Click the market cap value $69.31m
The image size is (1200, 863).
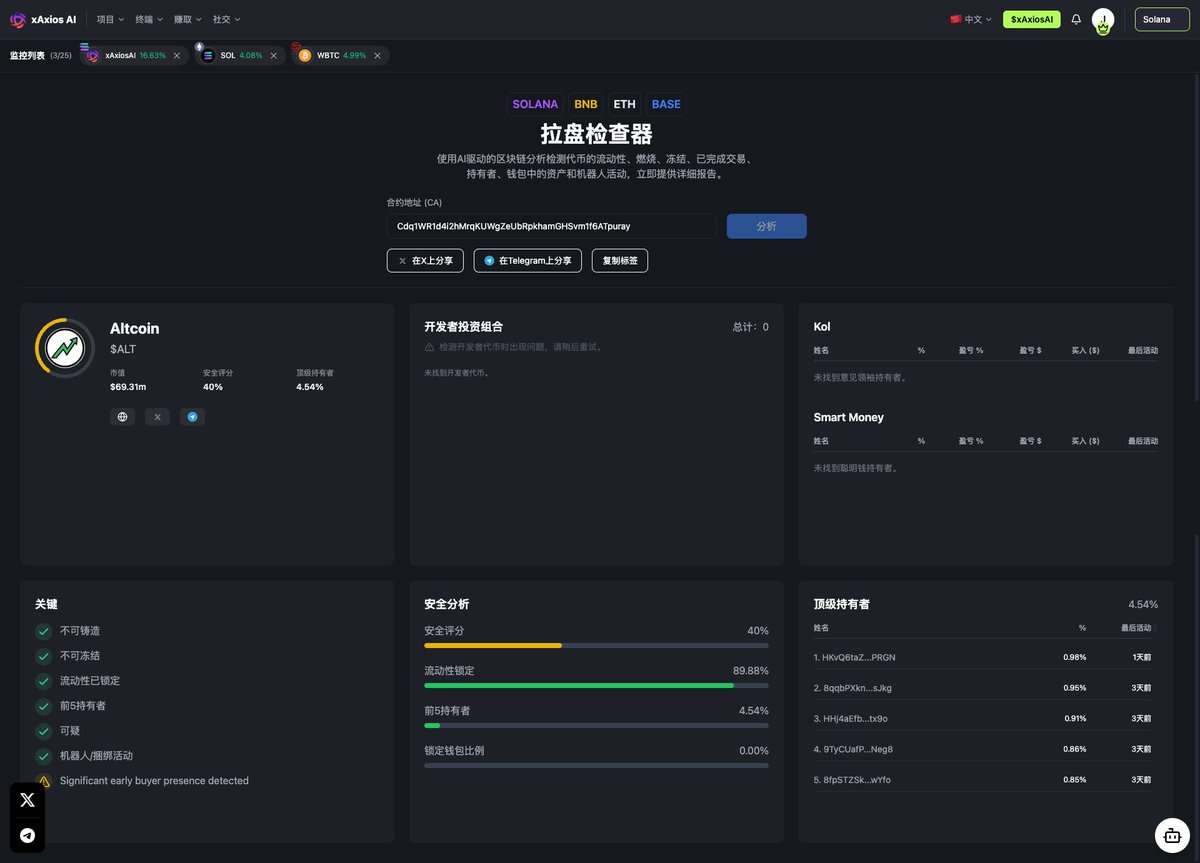coord(128,387)
